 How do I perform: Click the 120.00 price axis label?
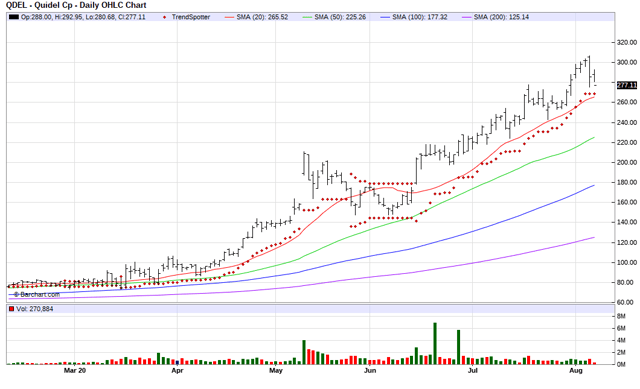[x=627, y=242]
